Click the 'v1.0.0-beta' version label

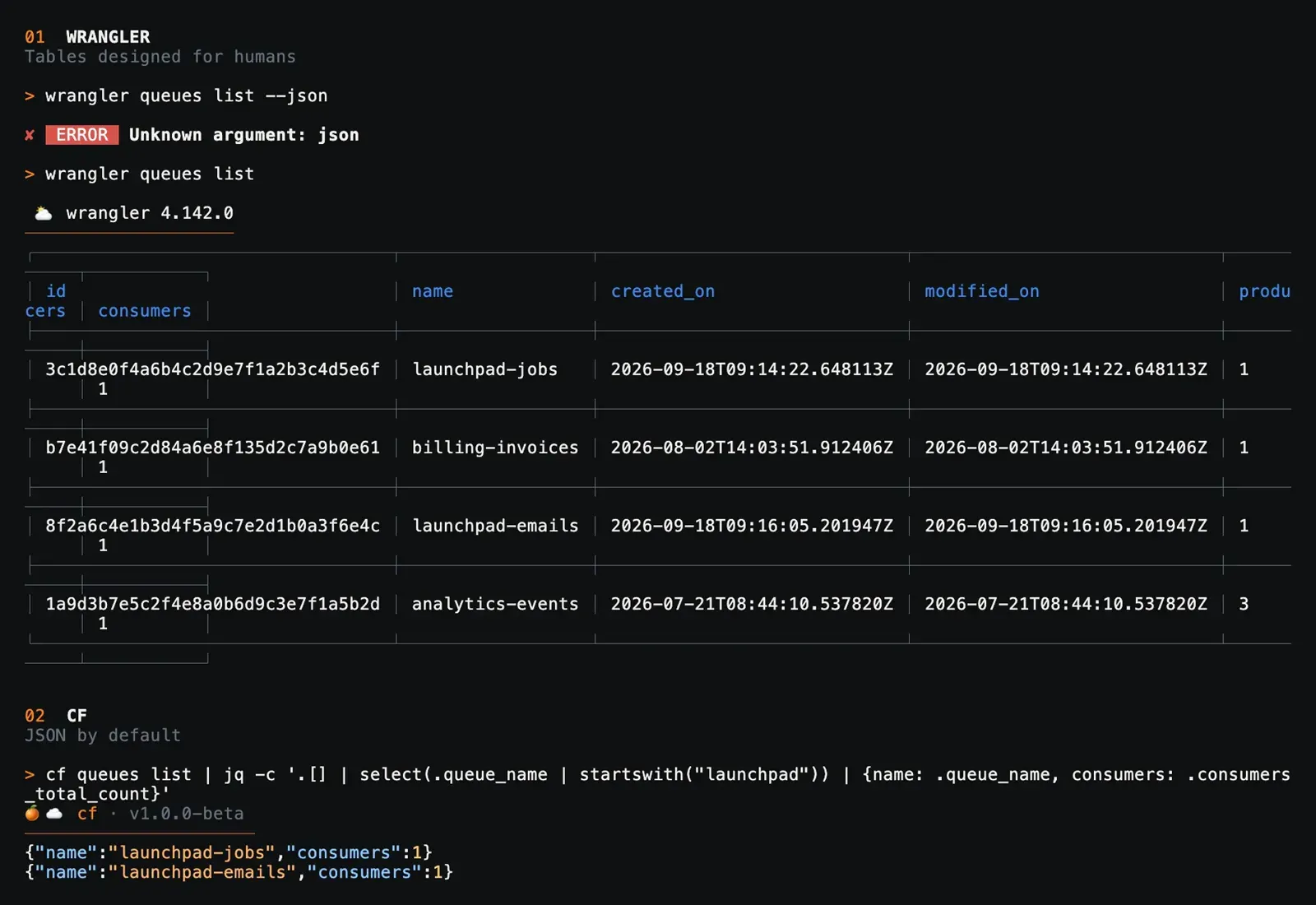coord(187,814)
